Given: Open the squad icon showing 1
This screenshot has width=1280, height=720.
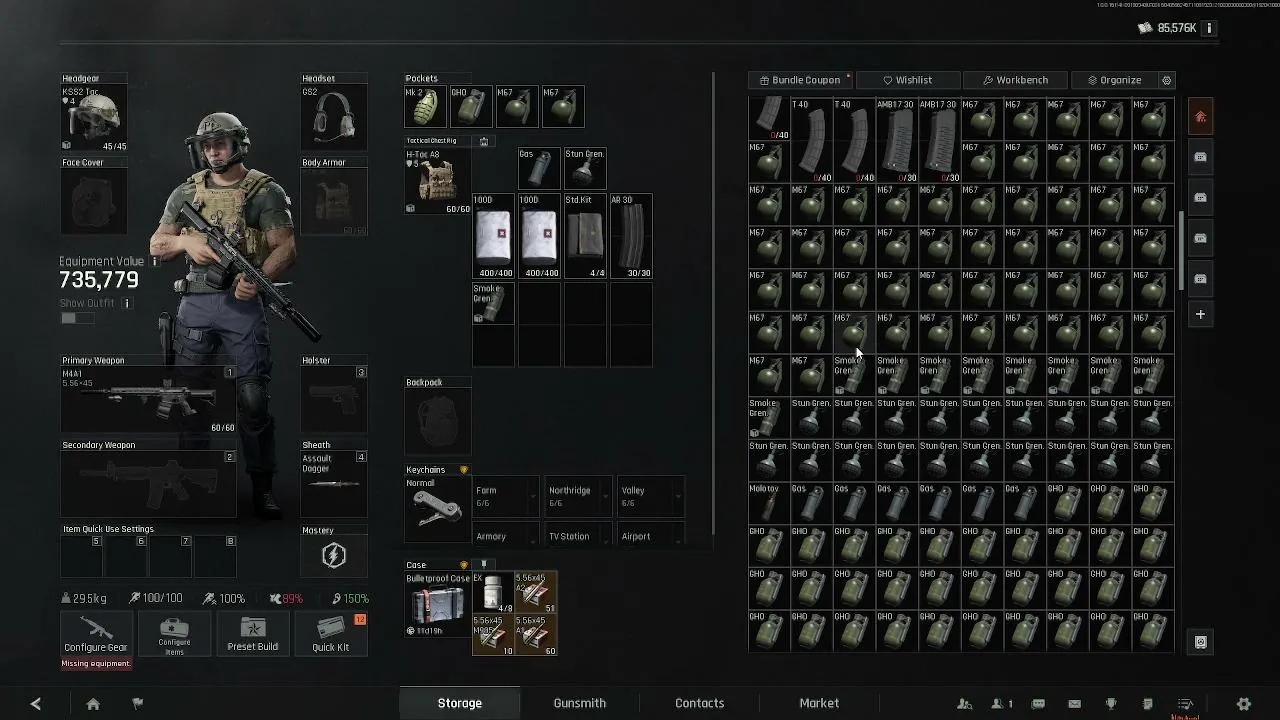Looking at the screenshot, I should pos(1001,704).
